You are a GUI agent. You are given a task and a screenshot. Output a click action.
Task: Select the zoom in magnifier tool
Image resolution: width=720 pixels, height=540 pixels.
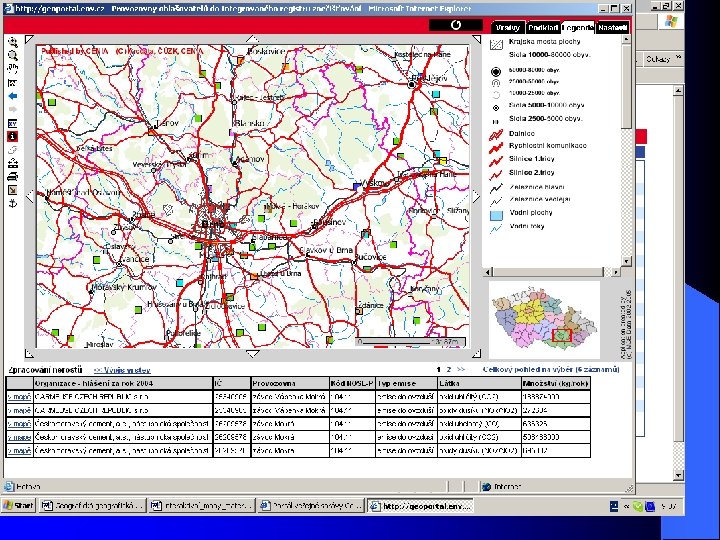pos(13,42)
